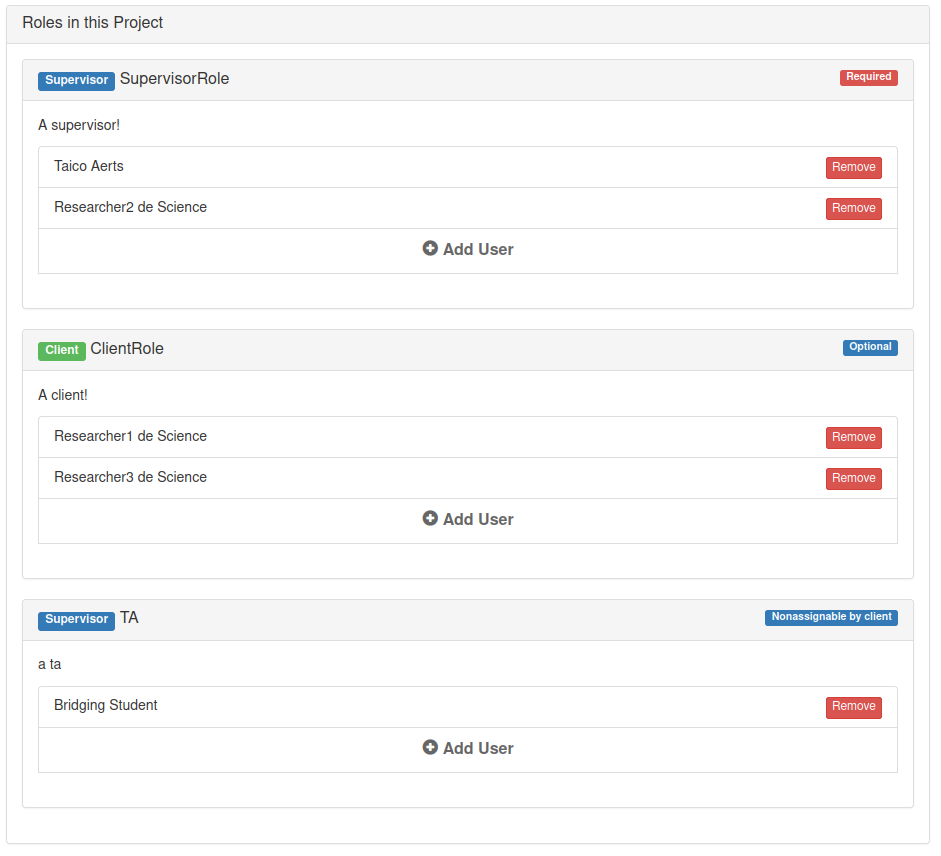
Task: Click the description 'A client!'
Action: coord(62,395)
